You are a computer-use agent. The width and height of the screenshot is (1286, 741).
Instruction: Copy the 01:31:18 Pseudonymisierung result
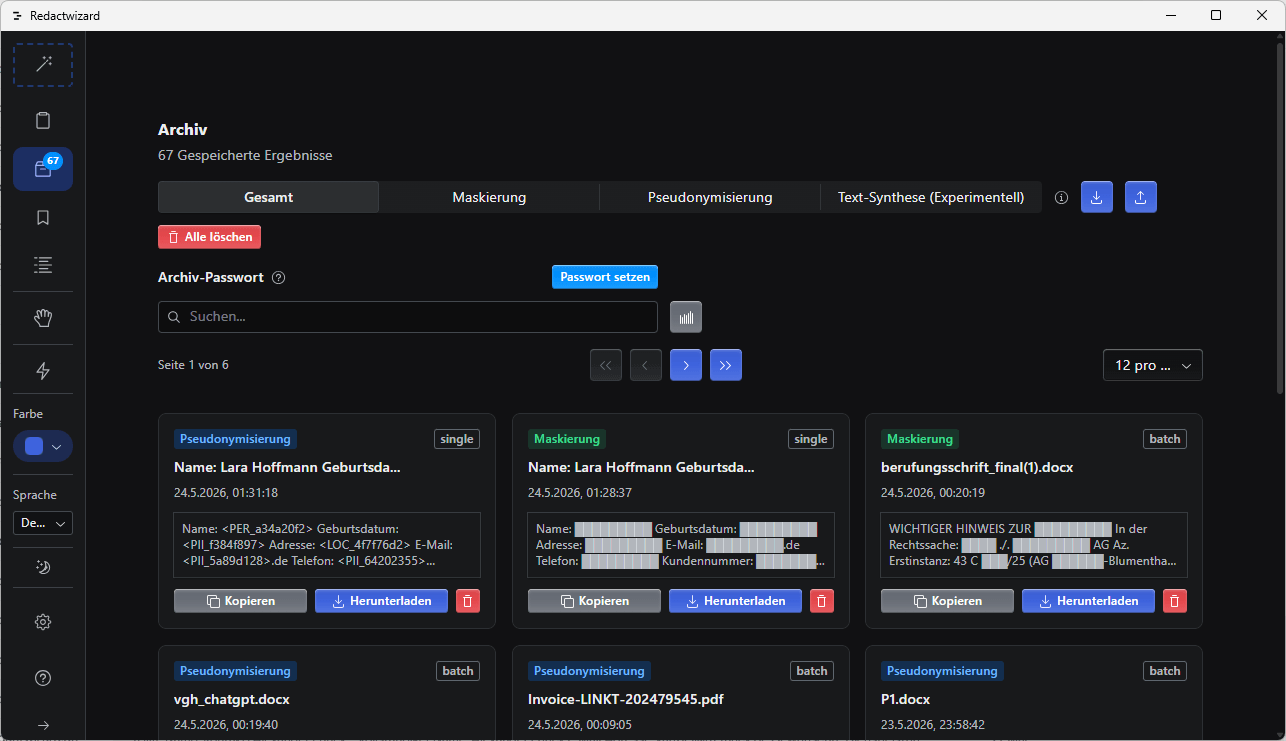point(241,601)
